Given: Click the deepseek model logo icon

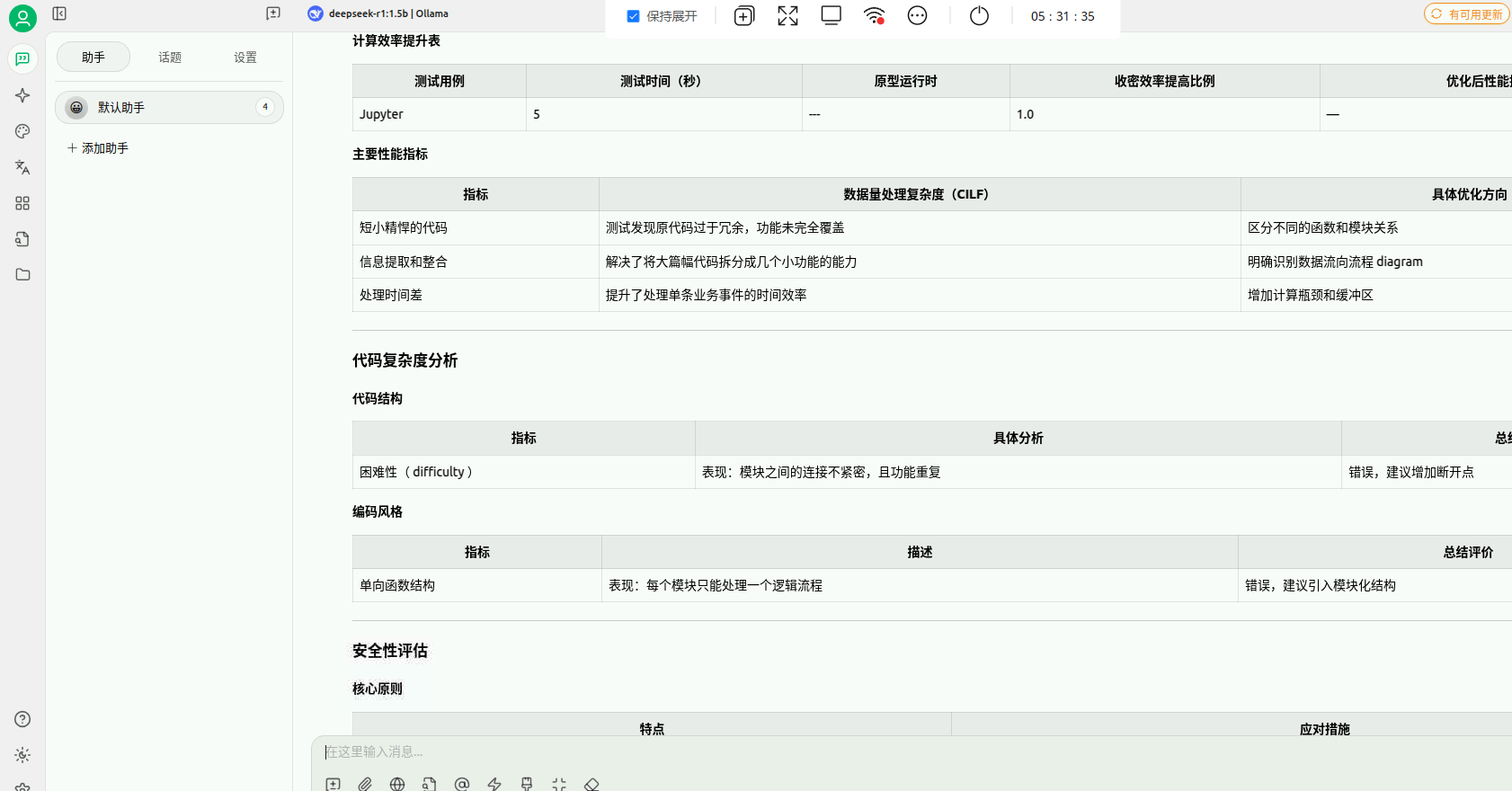Looking at the screenshot, I should point(316,13).
